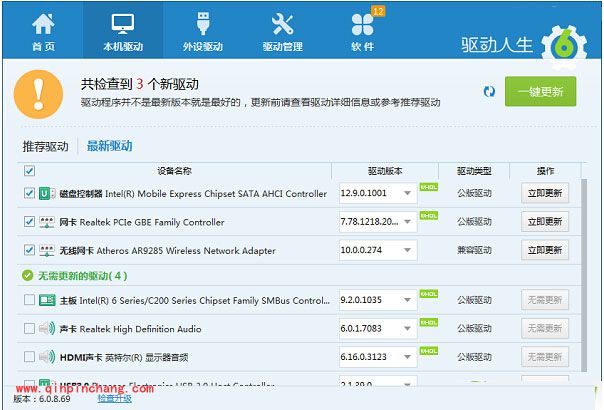Click the 设备名称 column header
The width and height of the screenshot is (604, 410).
click(x=174, y=171)
